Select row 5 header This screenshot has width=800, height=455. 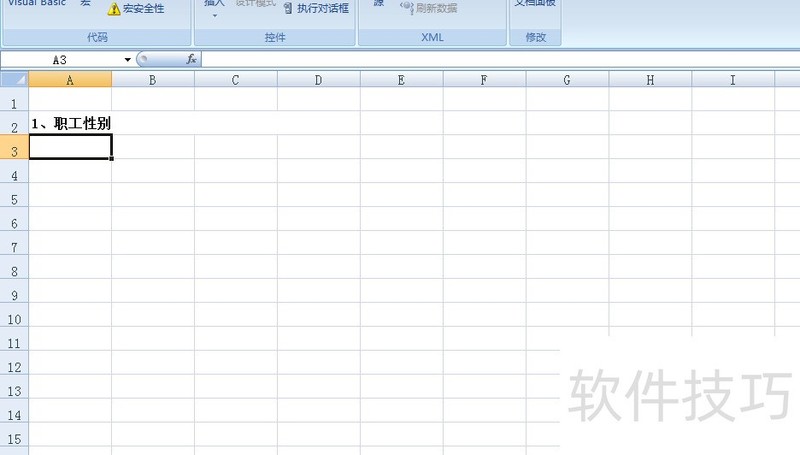14,195
